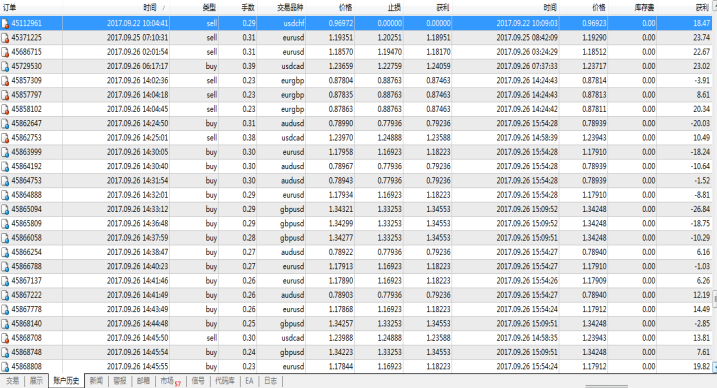Select the buy order icon for 45729530
The image size is (717, 388).
(x=5, y=66)
